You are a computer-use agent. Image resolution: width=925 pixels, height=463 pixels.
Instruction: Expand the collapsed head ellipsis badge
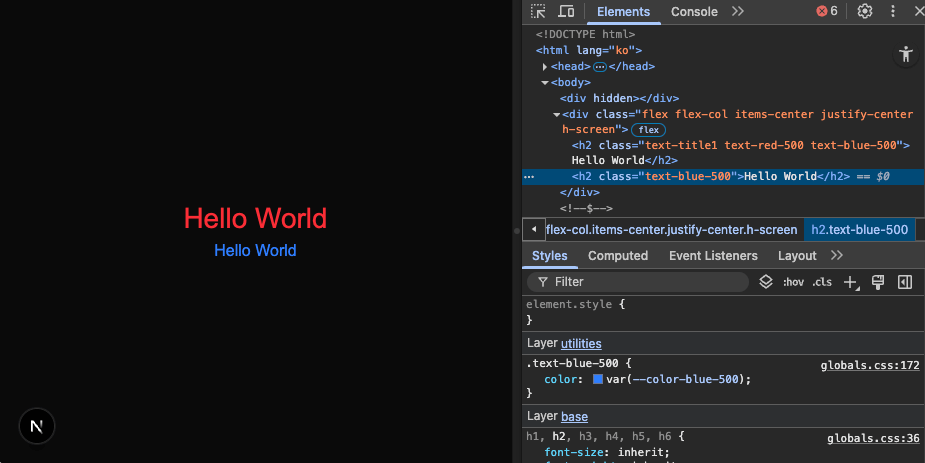point(599,67)
